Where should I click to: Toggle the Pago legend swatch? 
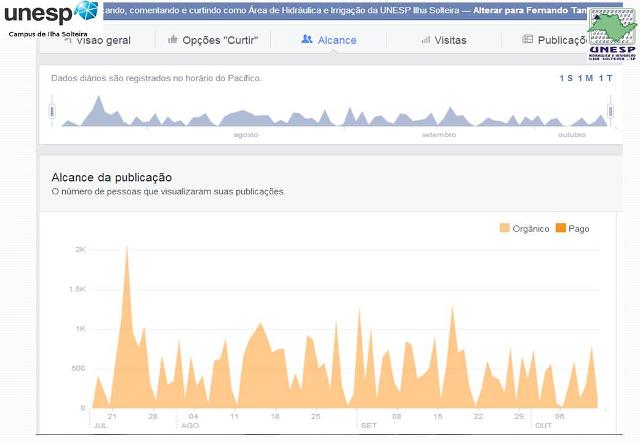[560, 229]
